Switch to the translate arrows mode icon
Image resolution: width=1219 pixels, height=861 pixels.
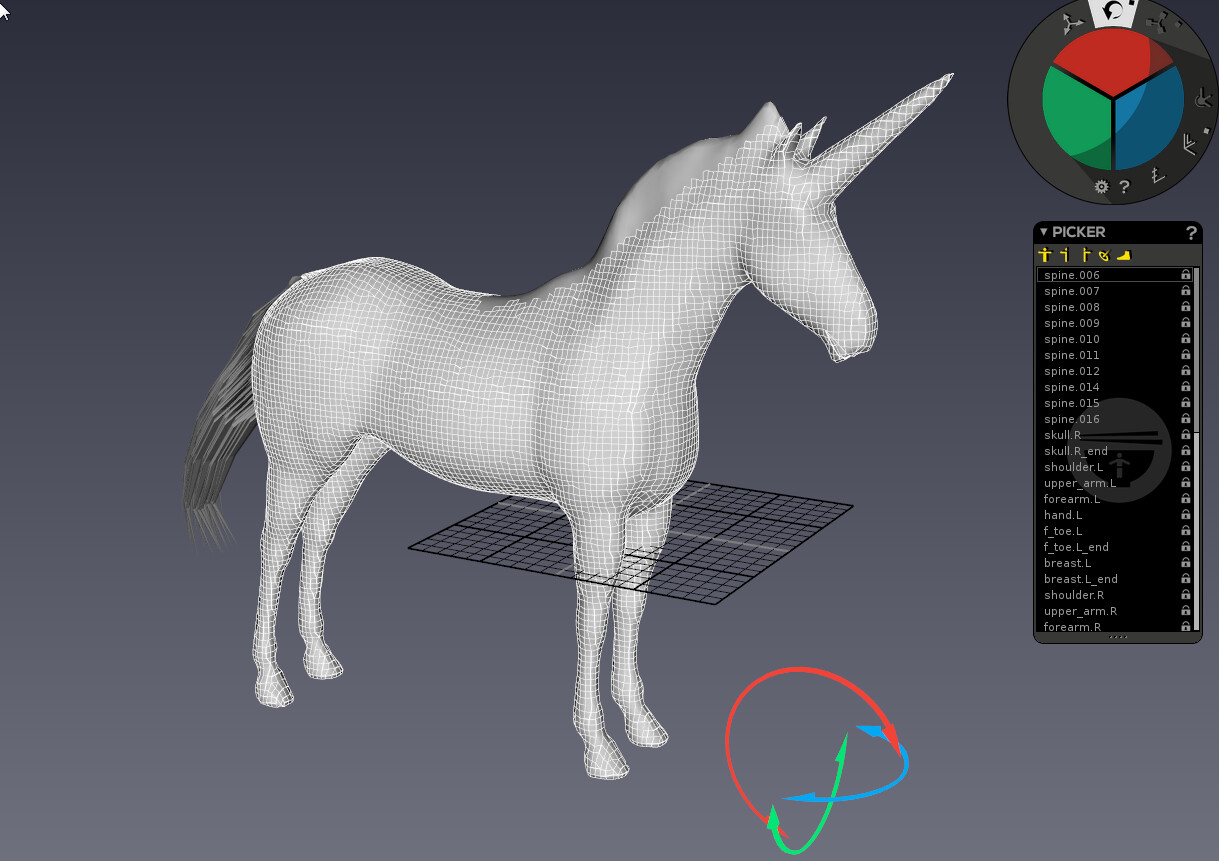coord(1074,23)
